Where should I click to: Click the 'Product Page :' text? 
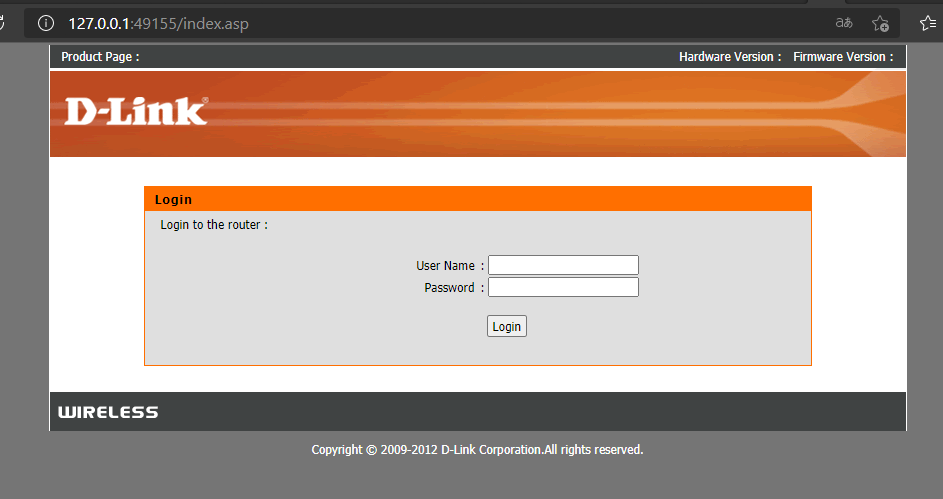(x=100, y=57)
